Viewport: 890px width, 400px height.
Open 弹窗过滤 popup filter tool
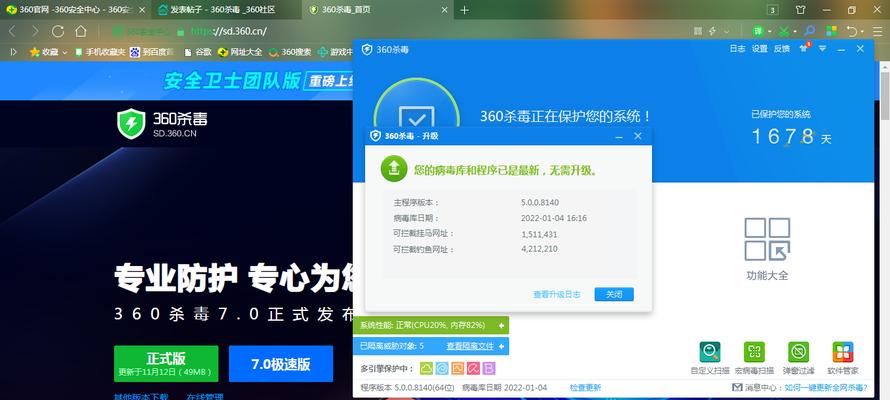(798, 352)
